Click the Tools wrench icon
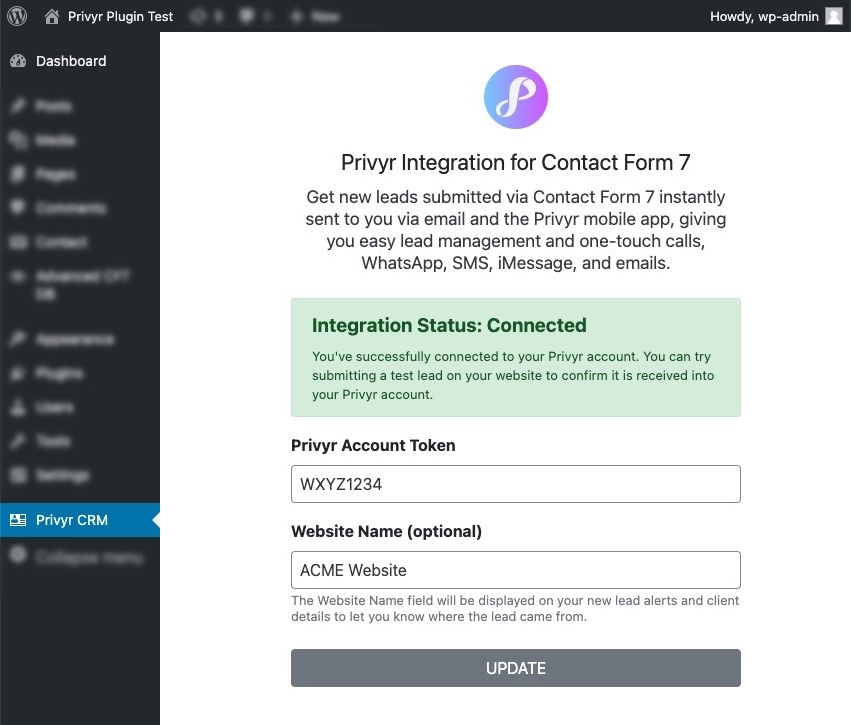 pos(18,441)
